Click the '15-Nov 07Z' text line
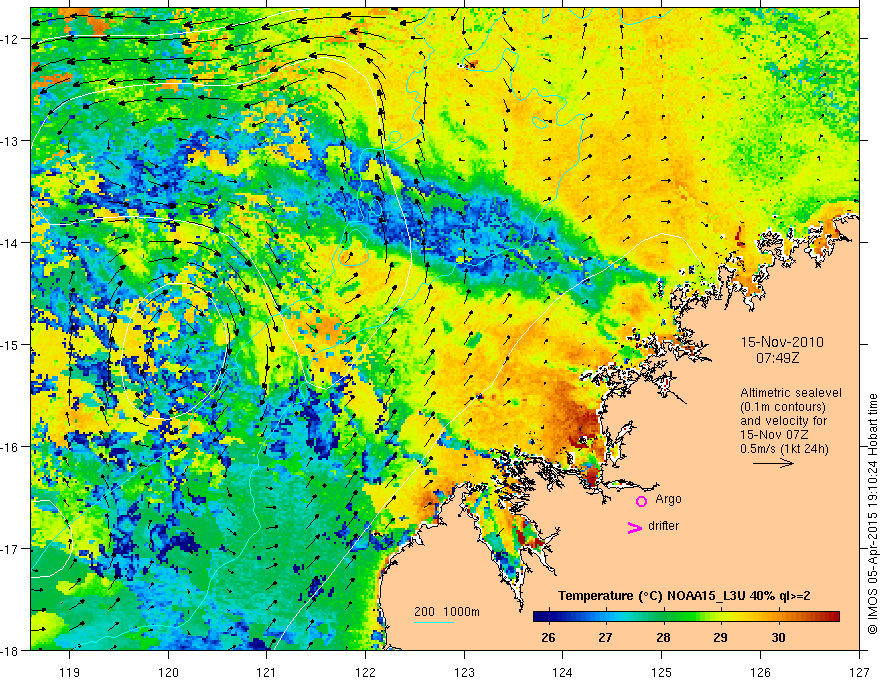The height and width of the screenshot is (680, 880). click(x=773, y=435)
